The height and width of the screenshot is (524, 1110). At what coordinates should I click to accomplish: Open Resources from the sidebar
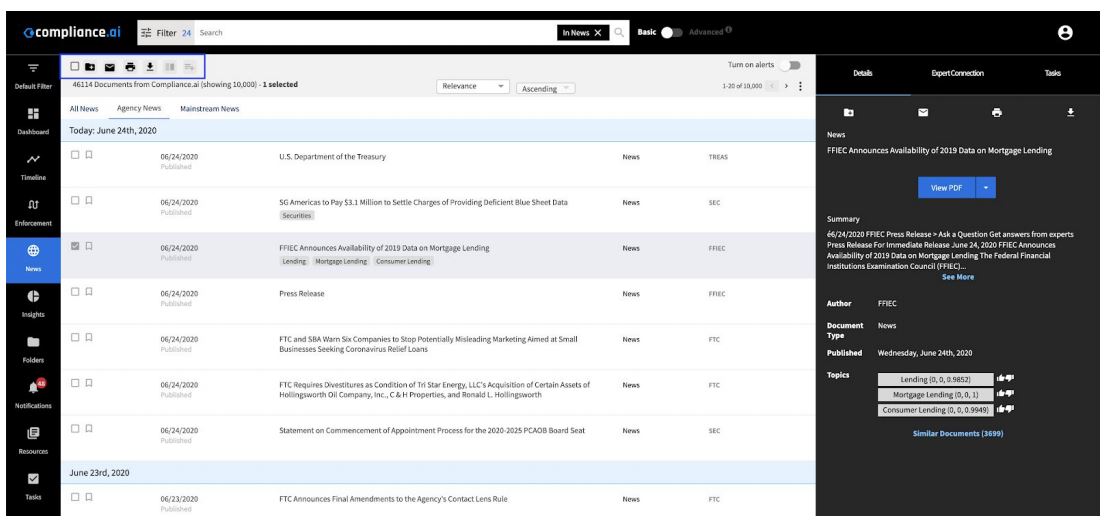[33, 440]
